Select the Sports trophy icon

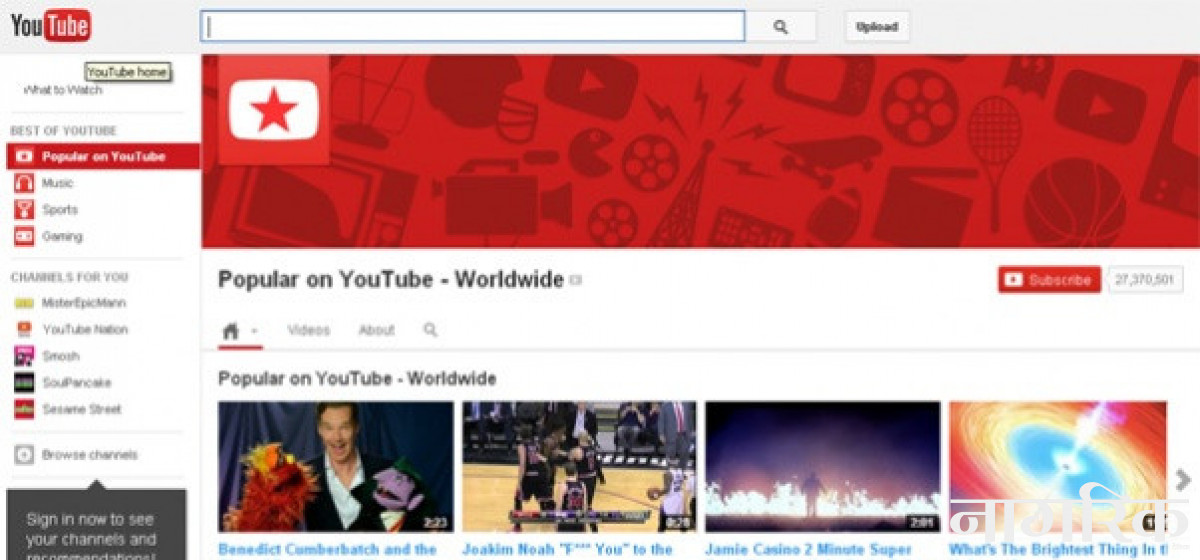click(24, 210)
